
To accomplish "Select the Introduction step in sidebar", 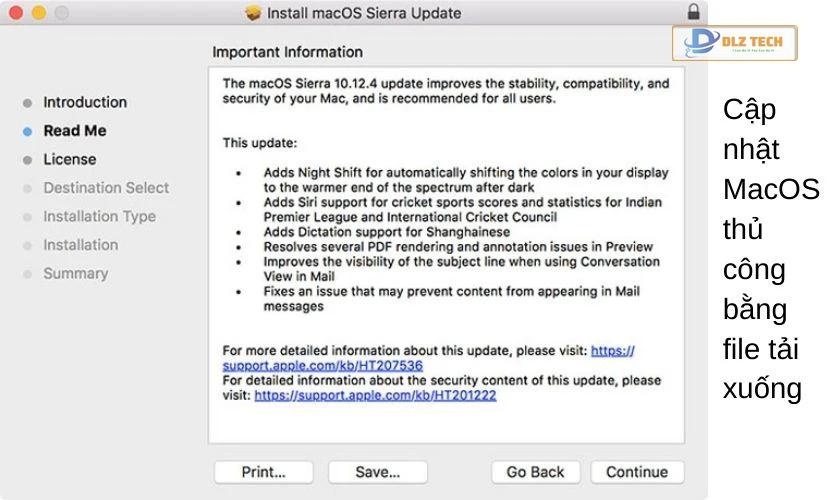I will pos(85,102).
